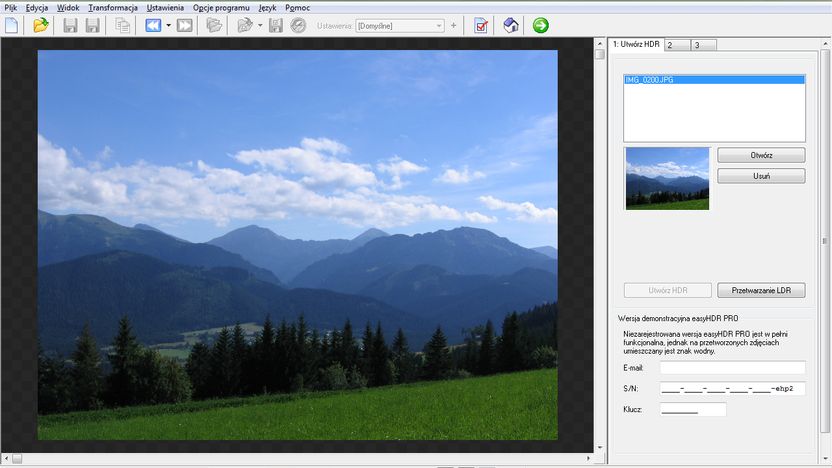Click the Utwórz HDR button
832x468 pixels.
(668, 290)
